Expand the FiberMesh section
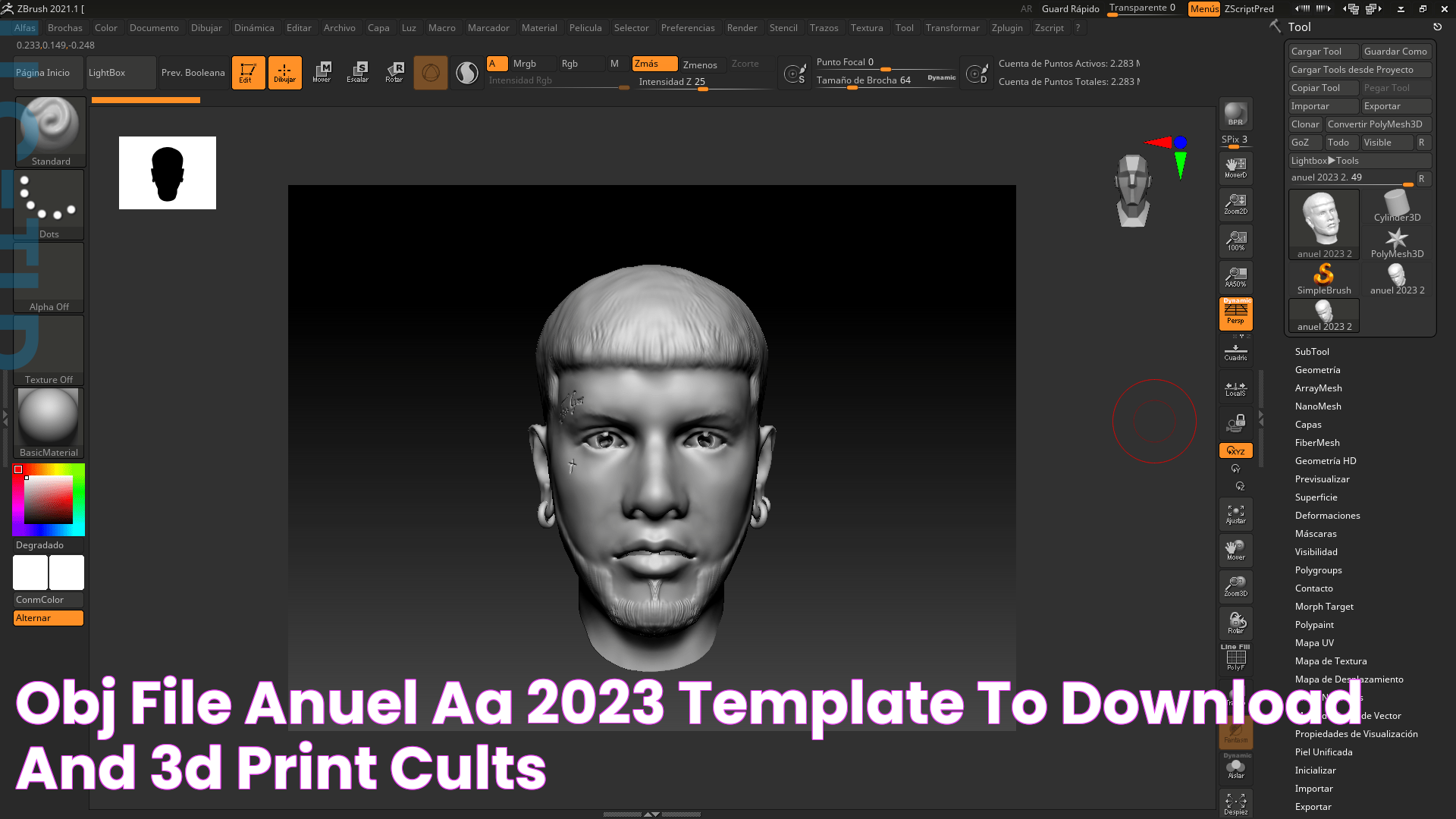 coord(1317,443)
